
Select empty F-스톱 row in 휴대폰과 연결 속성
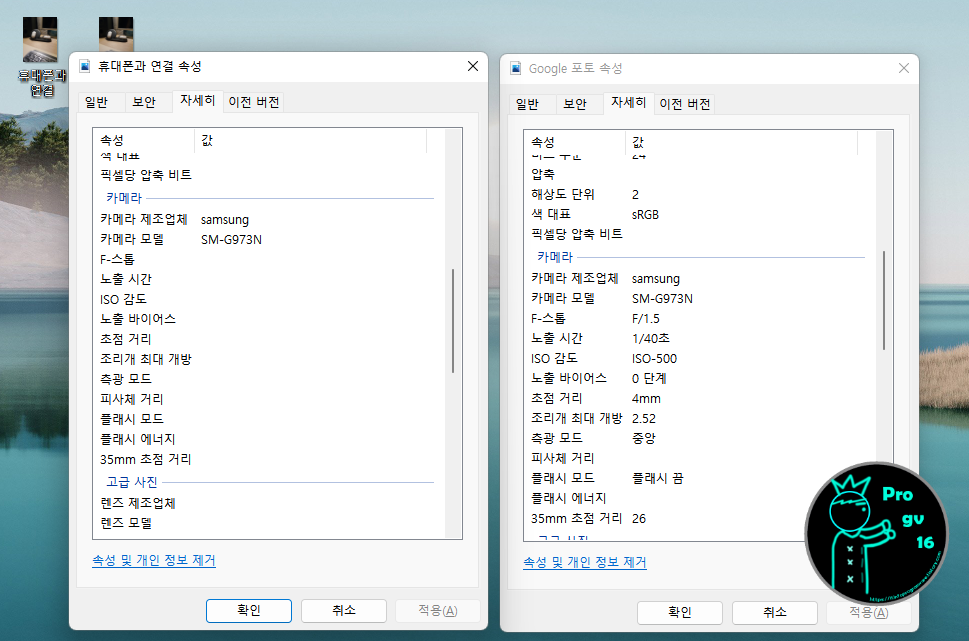(267, 259)
